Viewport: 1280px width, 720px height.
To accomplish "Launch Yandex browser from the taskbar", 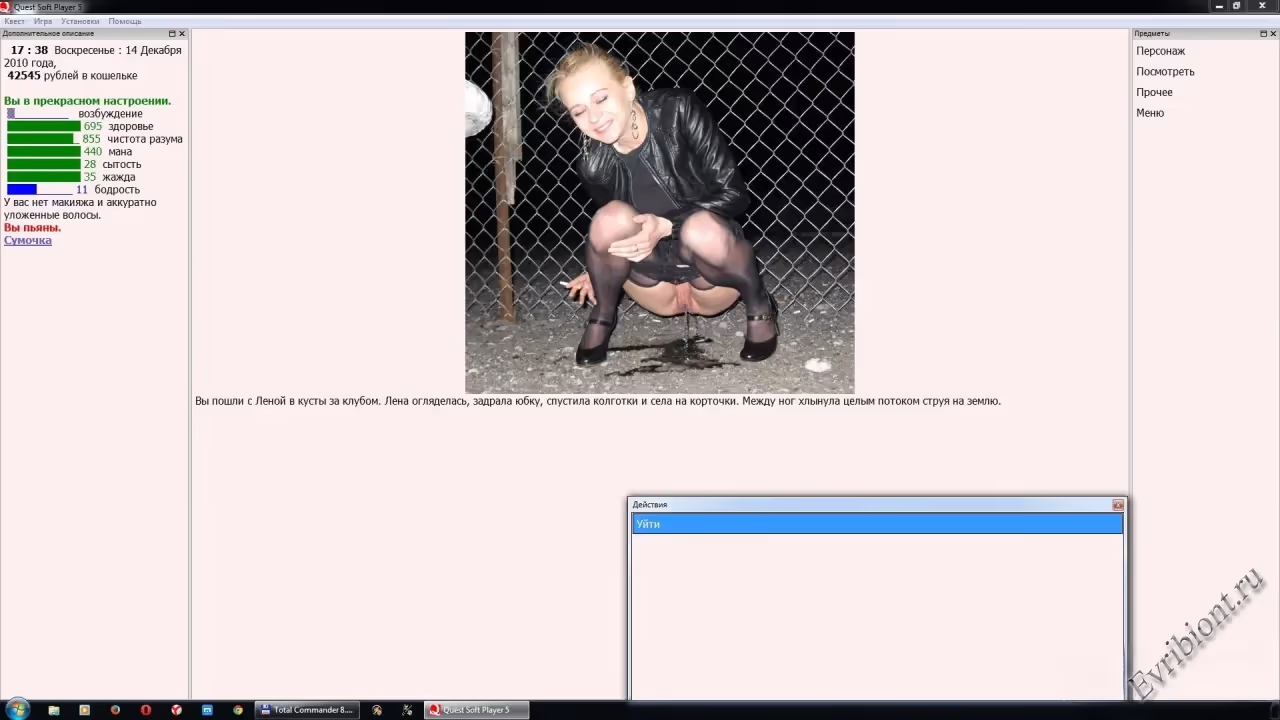I will pos(177,710).
